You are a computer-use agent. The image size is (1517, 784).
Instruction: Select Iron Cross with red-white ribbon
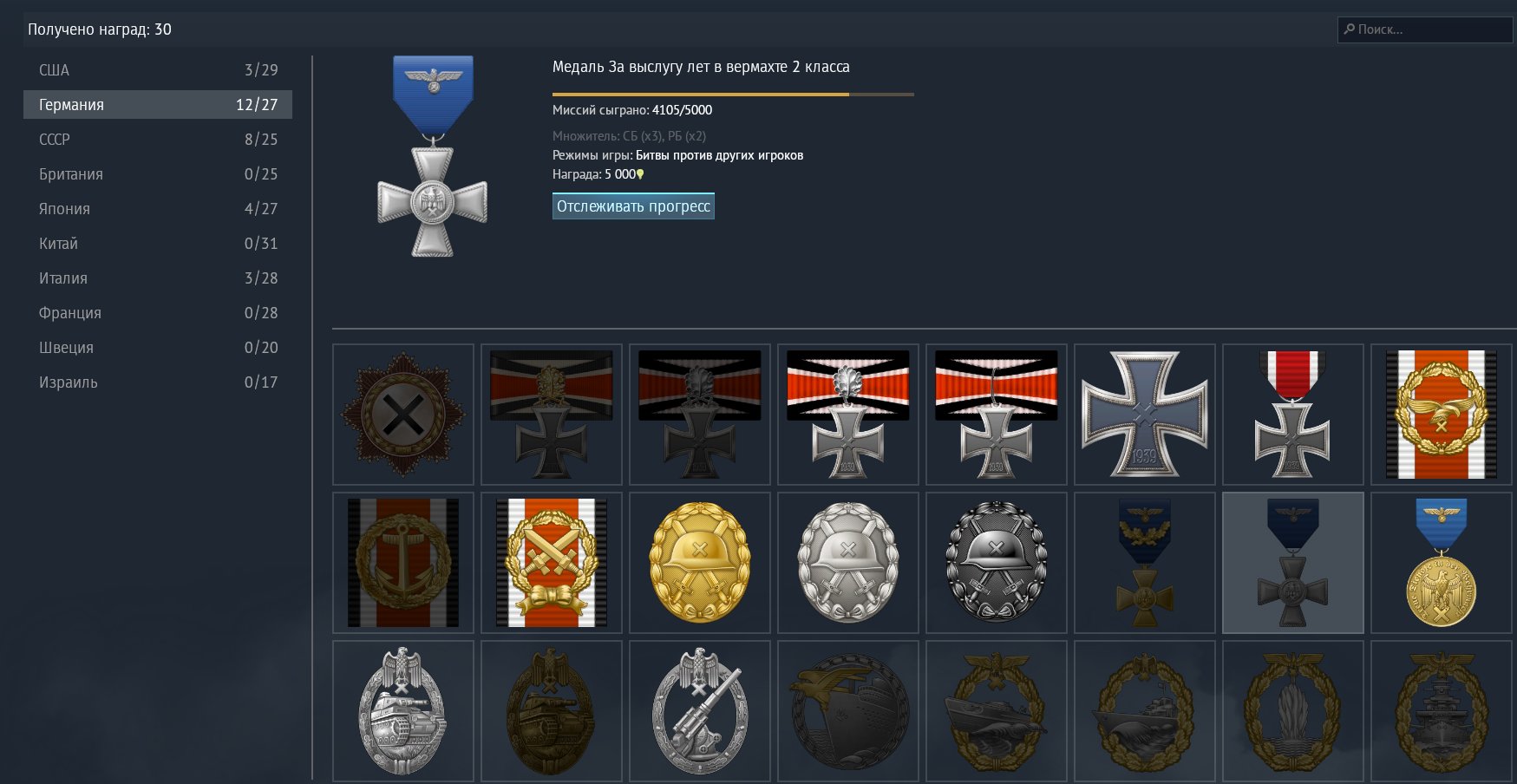tap(1293, 415)
